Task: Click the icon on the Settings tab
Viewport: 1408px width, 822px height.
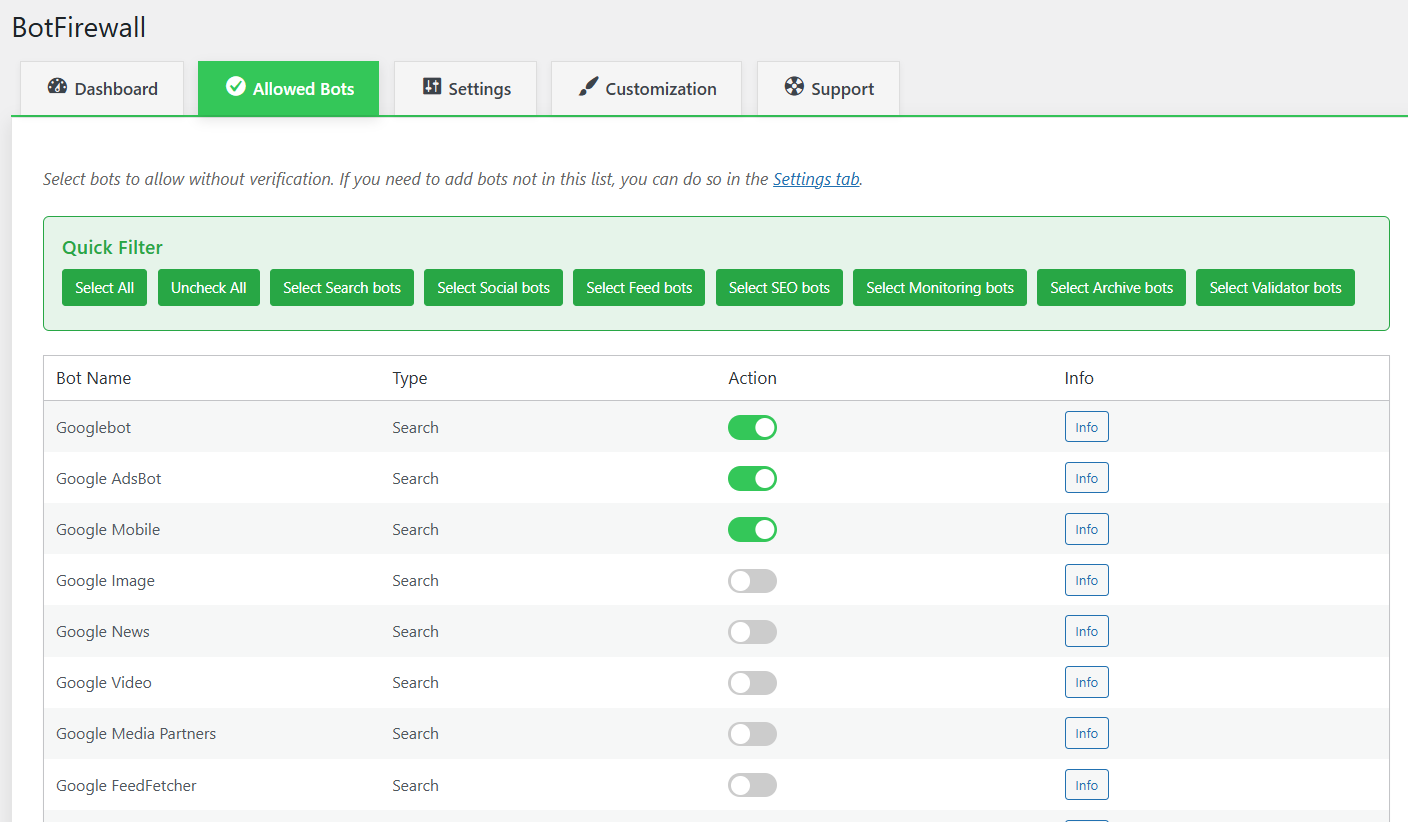Action: 432,88
